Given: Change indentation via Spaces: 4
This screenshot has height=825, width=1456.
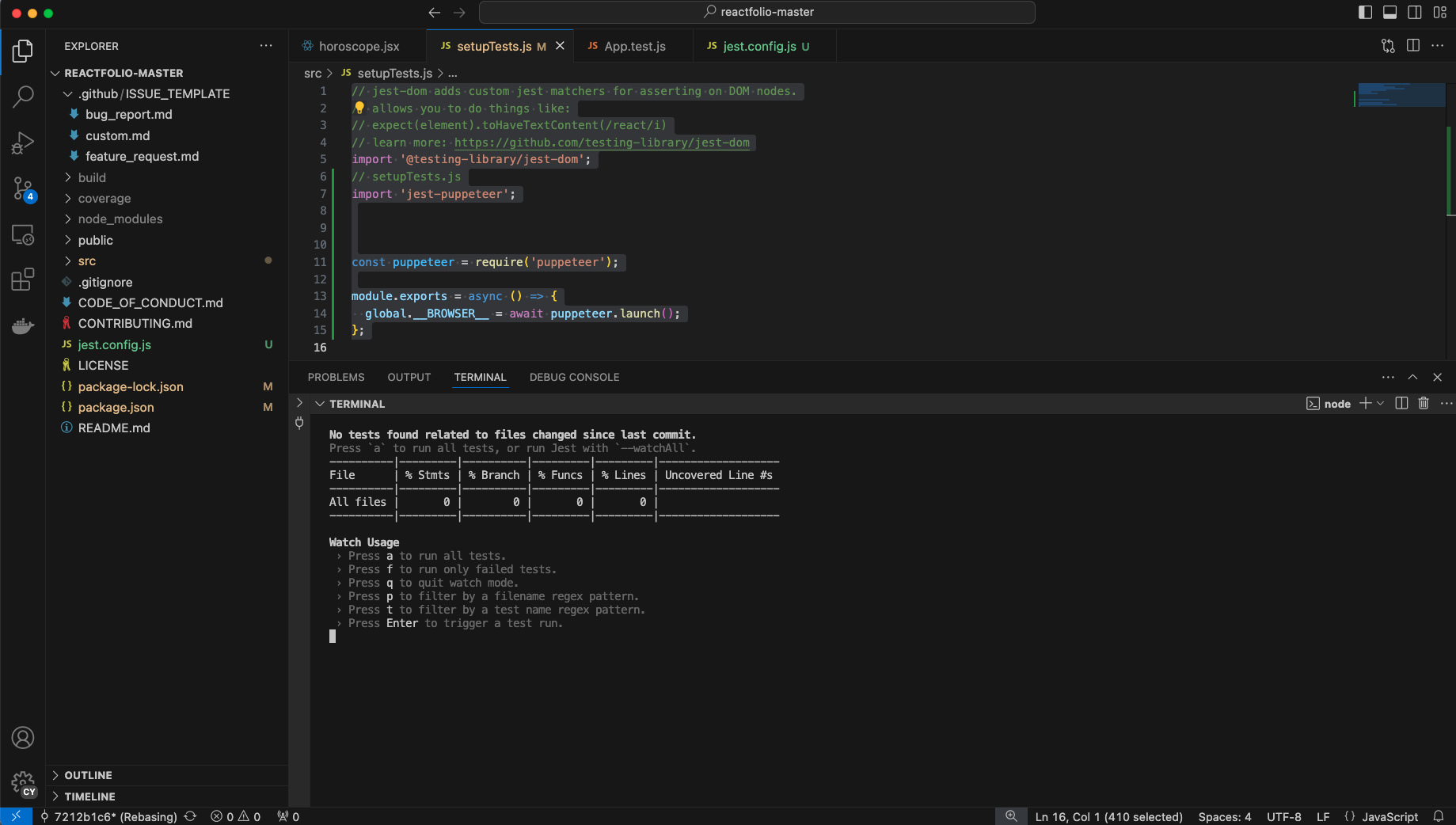Looking at the screenshot, I should [1224, 816].
